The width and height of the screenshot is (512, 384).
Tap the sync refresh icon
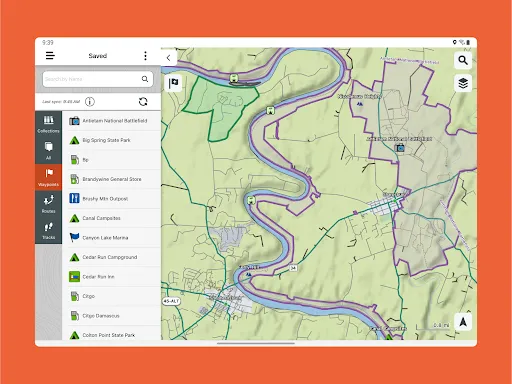coord(143,102)
